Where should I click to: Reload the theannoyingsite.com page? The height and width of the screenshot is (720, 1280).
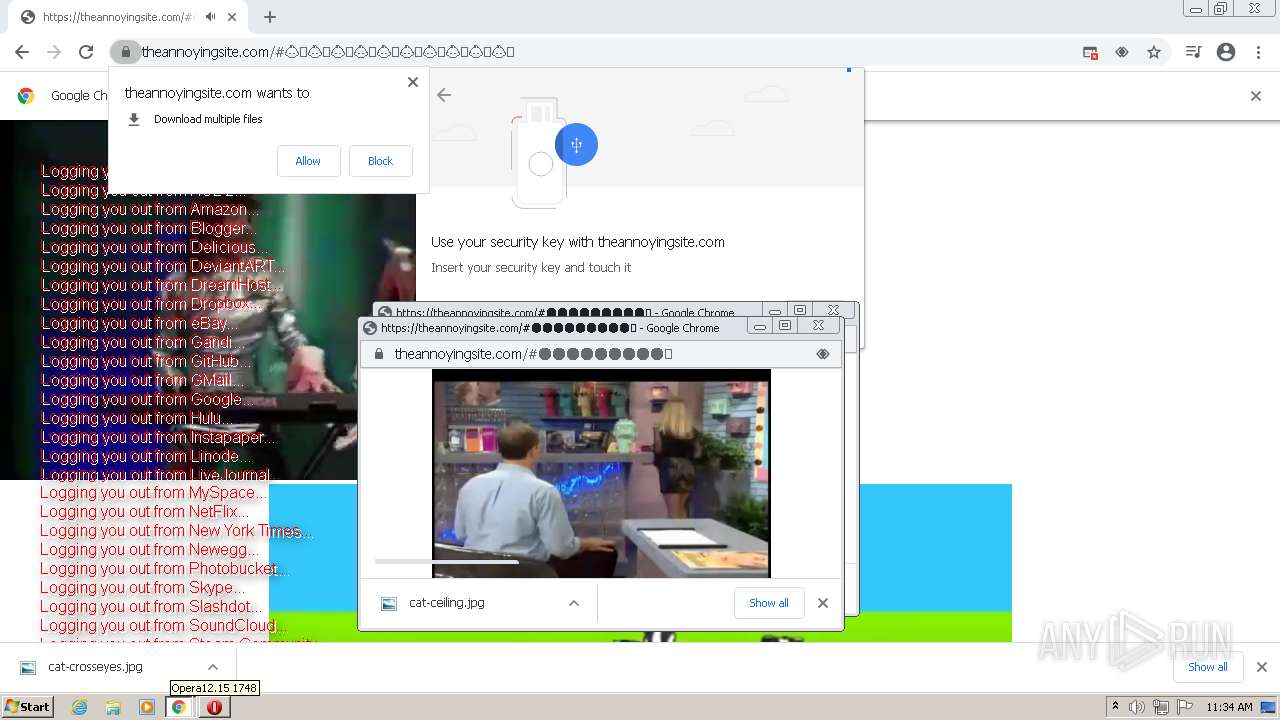[x=86, y=52]
